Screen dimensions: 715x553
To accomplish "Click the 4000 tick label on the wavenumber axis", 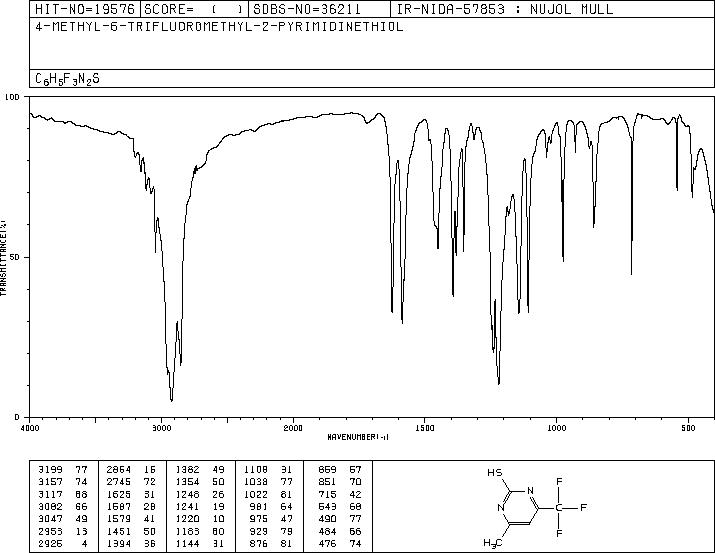I will [x=30, y=428].
